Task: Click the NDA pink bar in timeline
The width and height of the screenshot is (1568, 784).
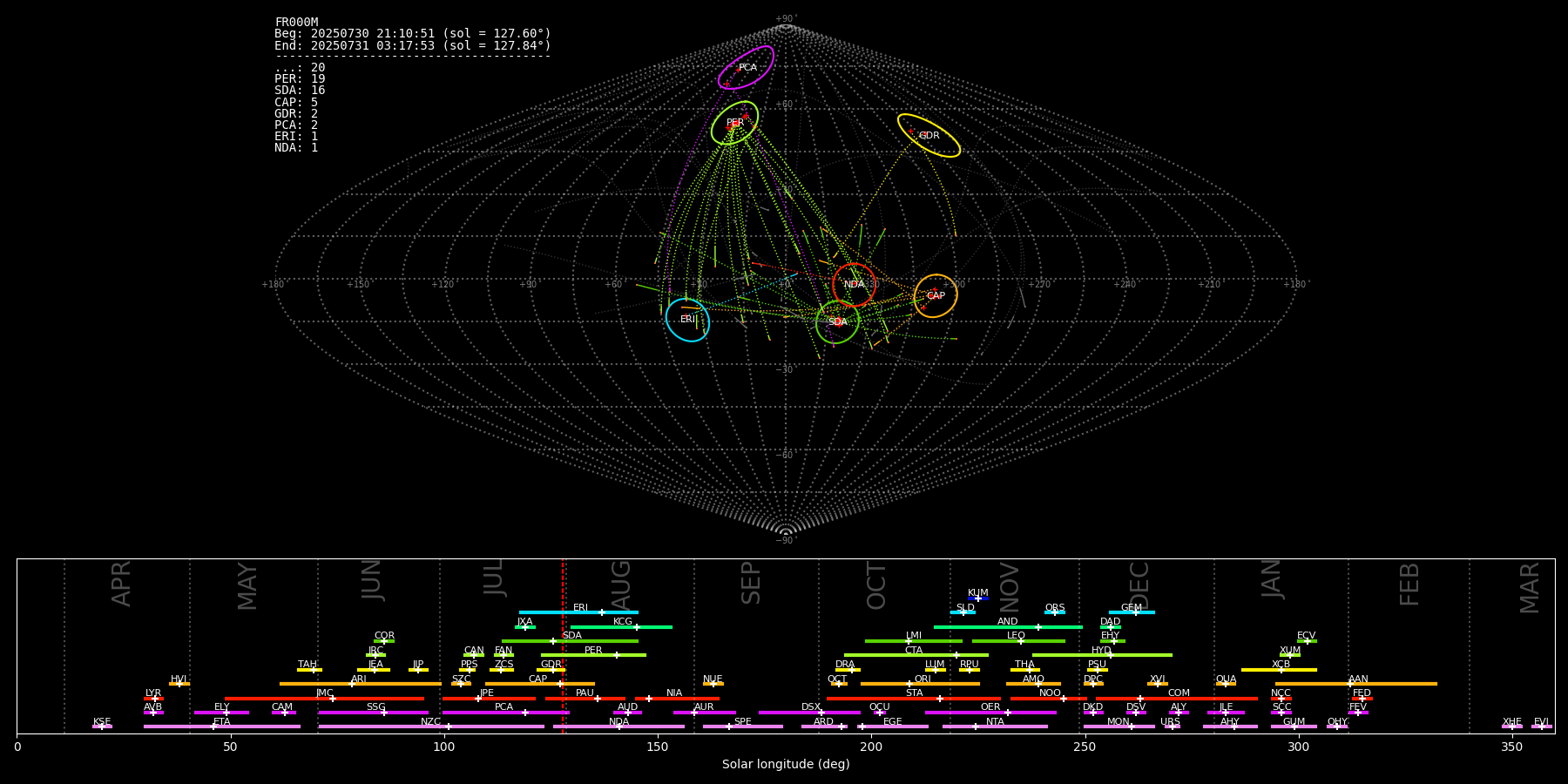Action: click(619, 727)
